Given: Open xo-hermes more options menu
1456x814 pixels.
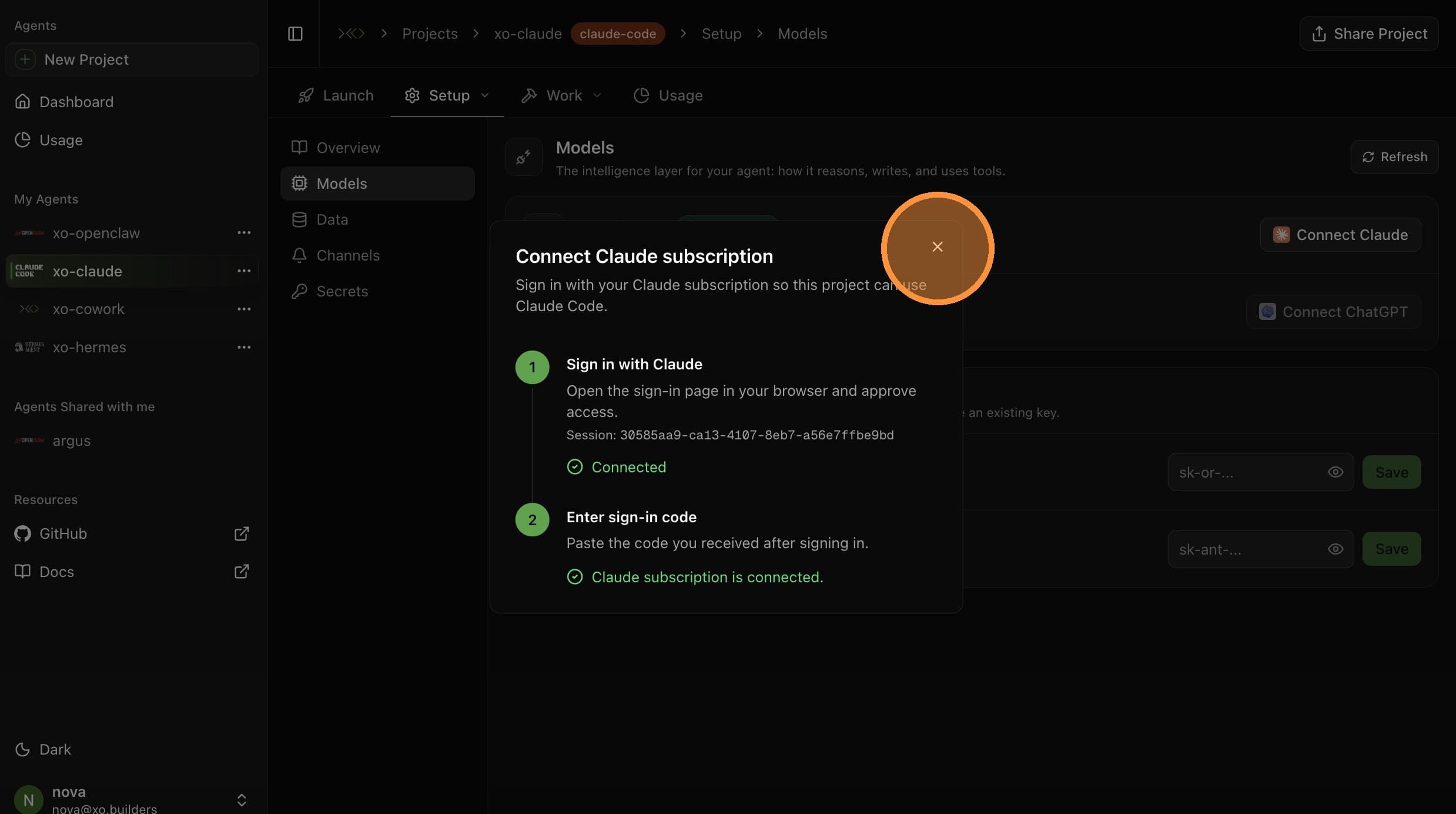Looking at the screenshot, I should 244,347.
